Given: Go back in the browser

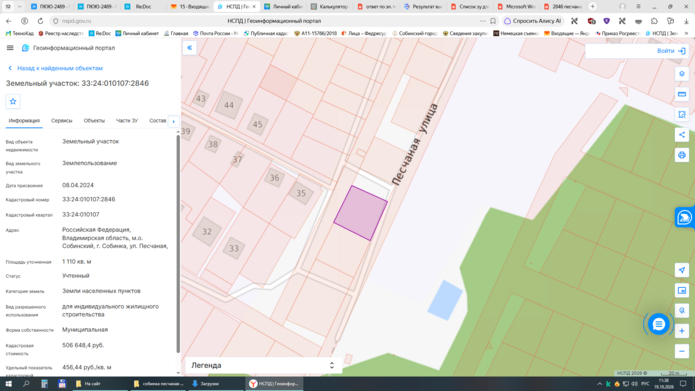Looking at the screenshot, I should tap(8, 21).
